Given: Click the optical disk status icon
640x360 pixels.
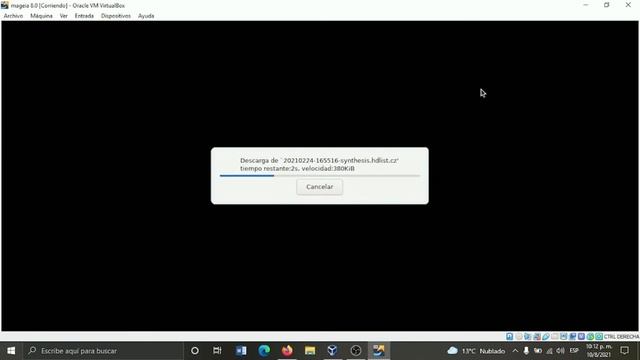Looking at the screenshot, I should 519,336.
